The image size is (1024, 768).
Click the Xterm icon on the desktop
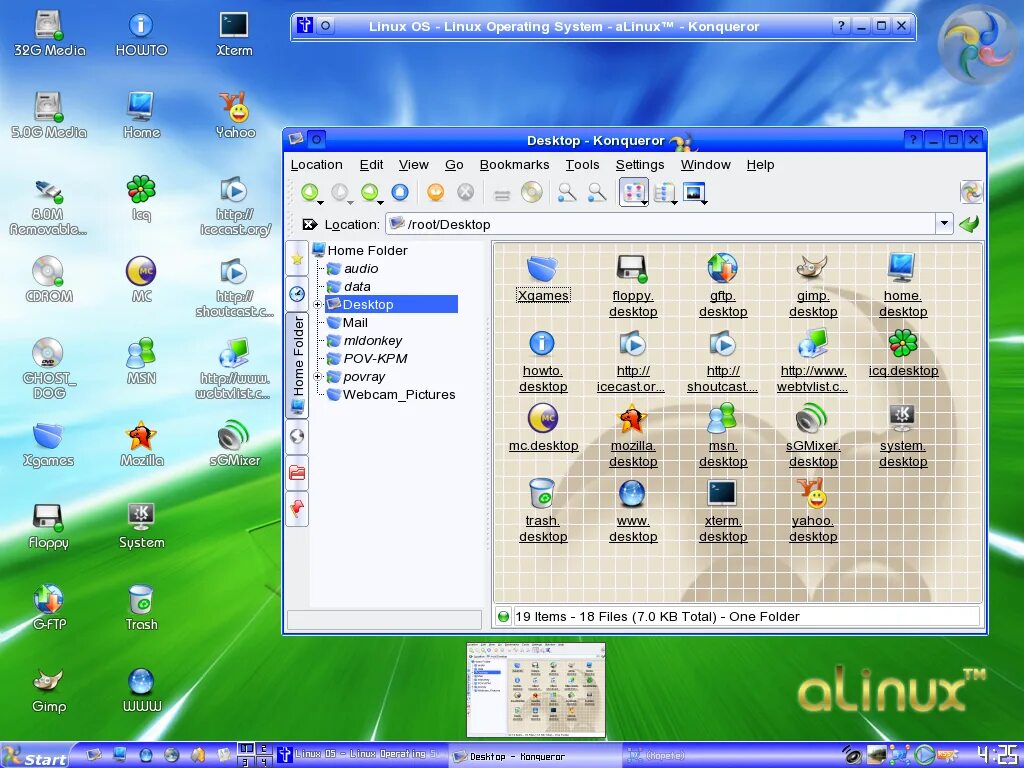point(234,34)
